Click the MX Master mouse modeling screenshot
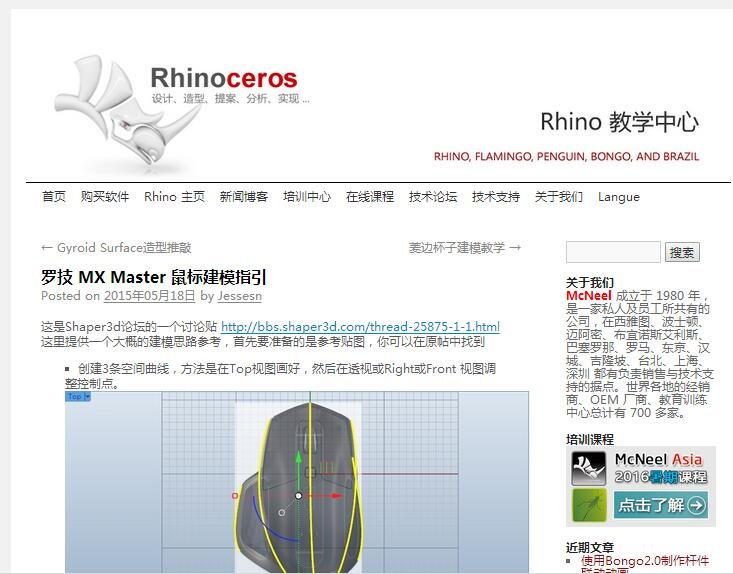The height and width of the screenshot is (574, 733). coord(297,482)
